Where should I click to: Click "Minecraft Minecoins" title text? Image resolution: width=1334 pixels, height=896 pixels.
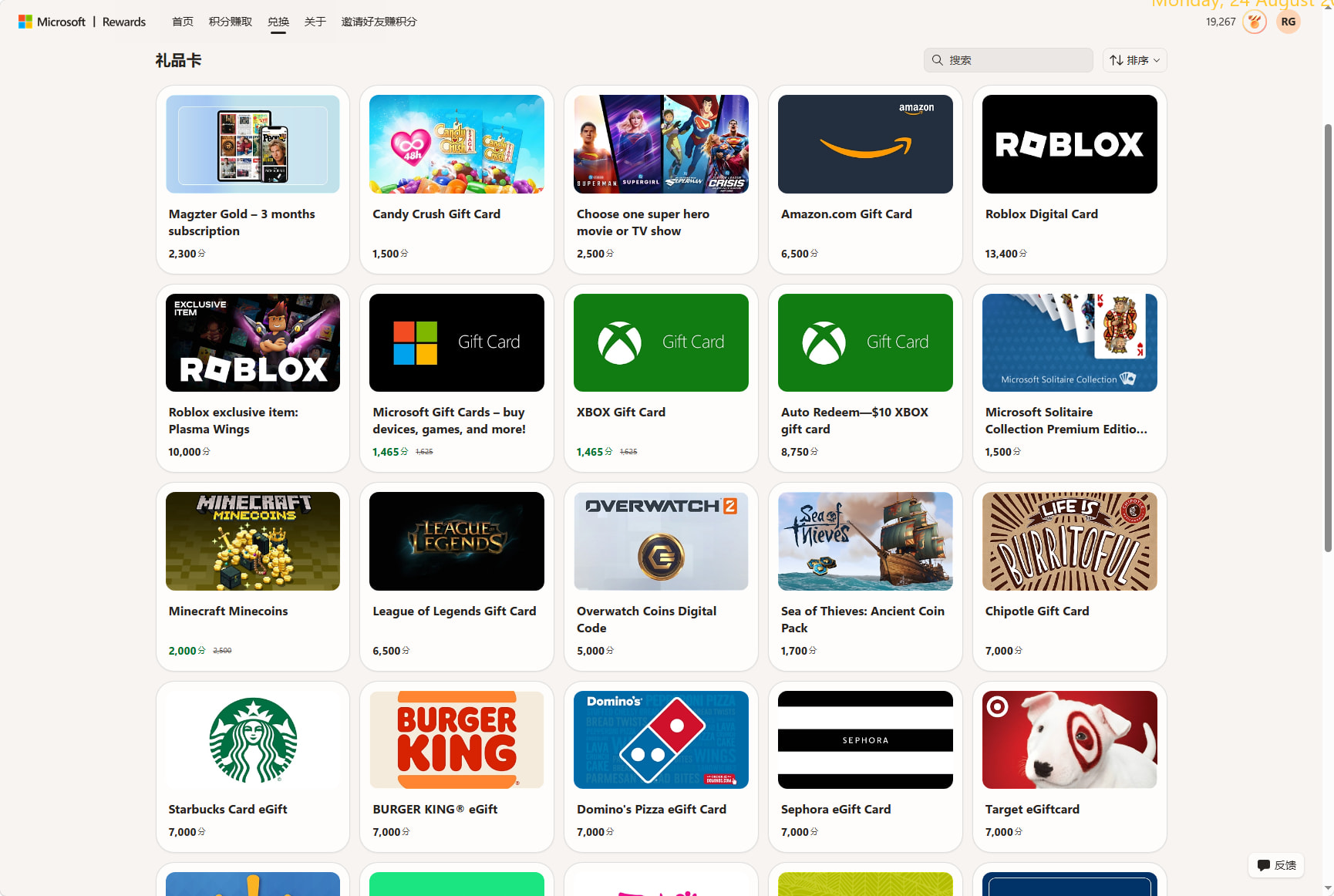click(x=228, y=611)
